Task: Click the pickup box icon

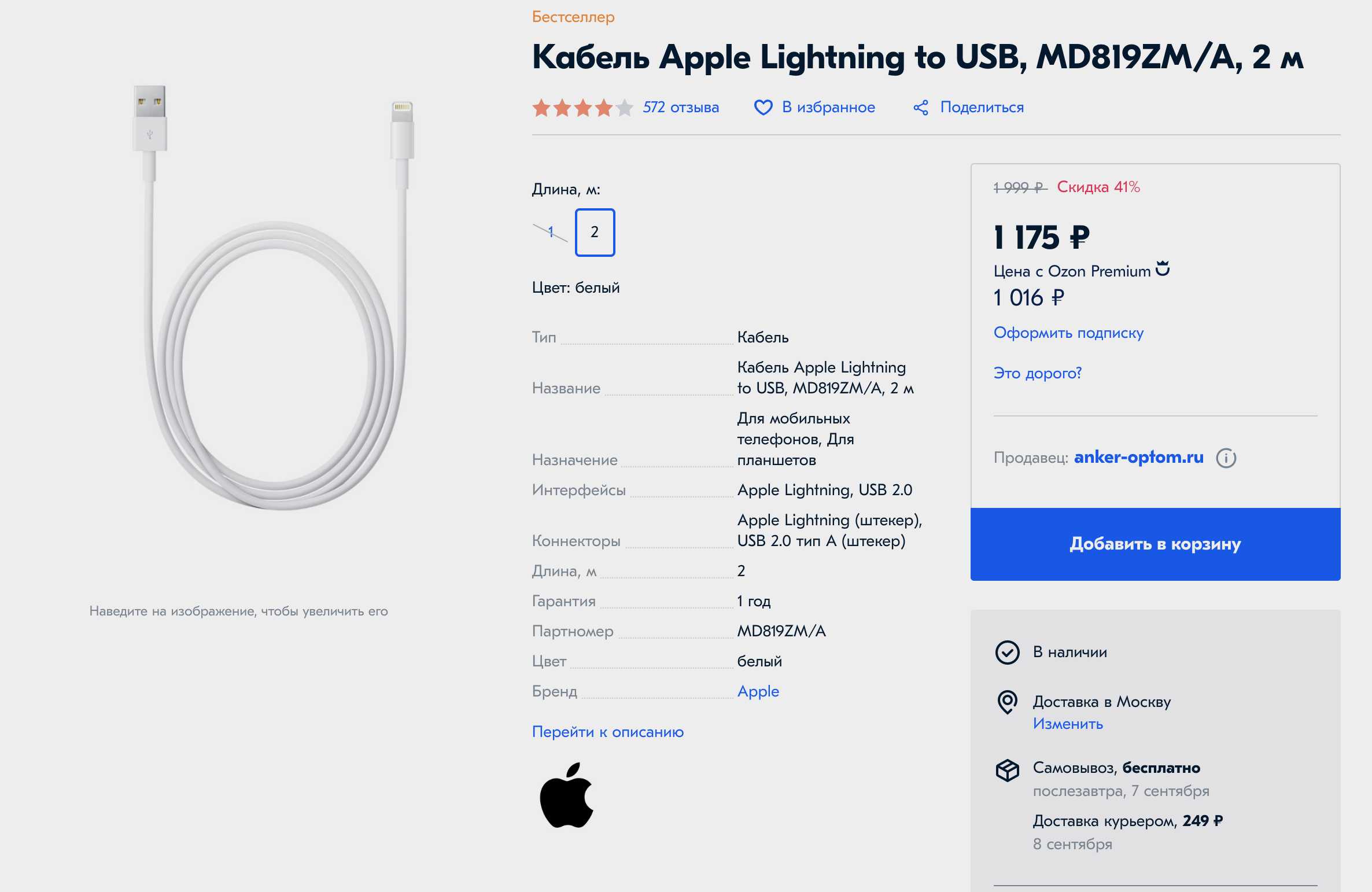Action: pyautogui.click(x=1007, y=770)
